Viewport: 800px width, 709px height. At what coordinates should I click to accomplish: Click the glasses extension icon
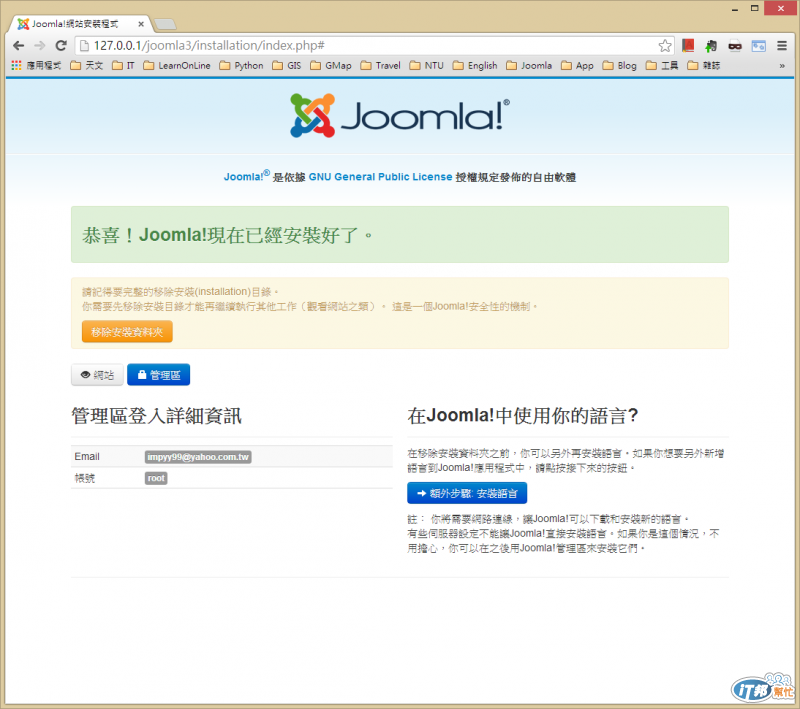pos(735,46)
